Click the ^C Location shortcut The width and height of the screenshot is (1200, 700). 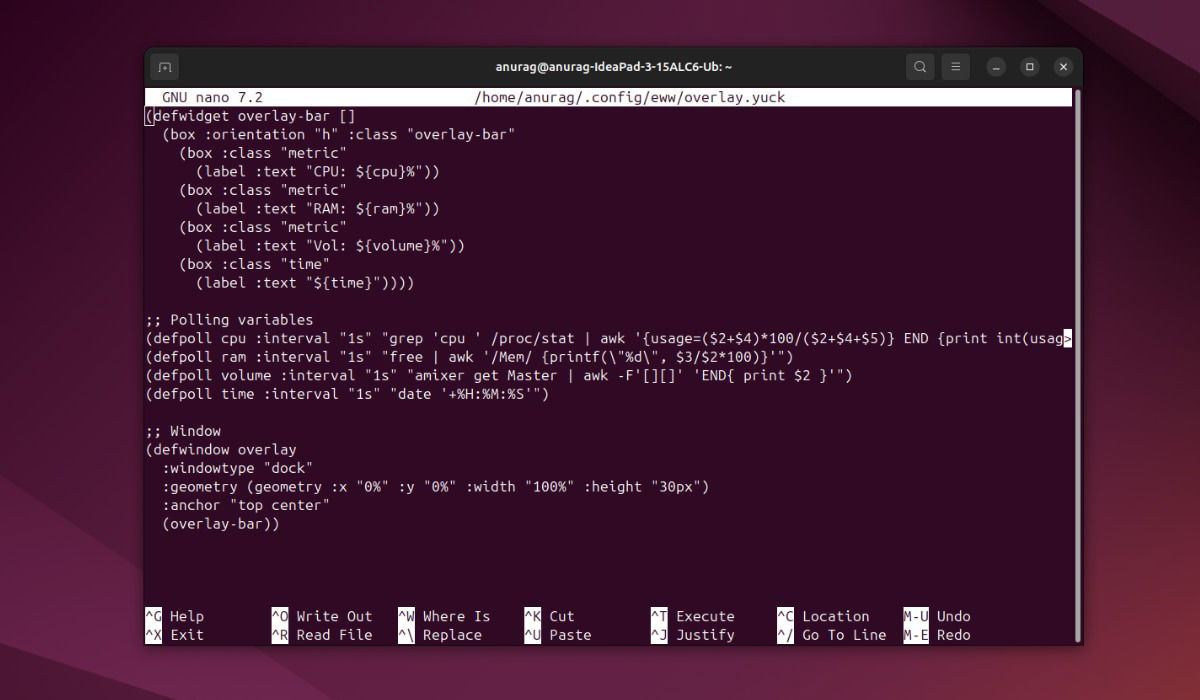coord(823,616)
